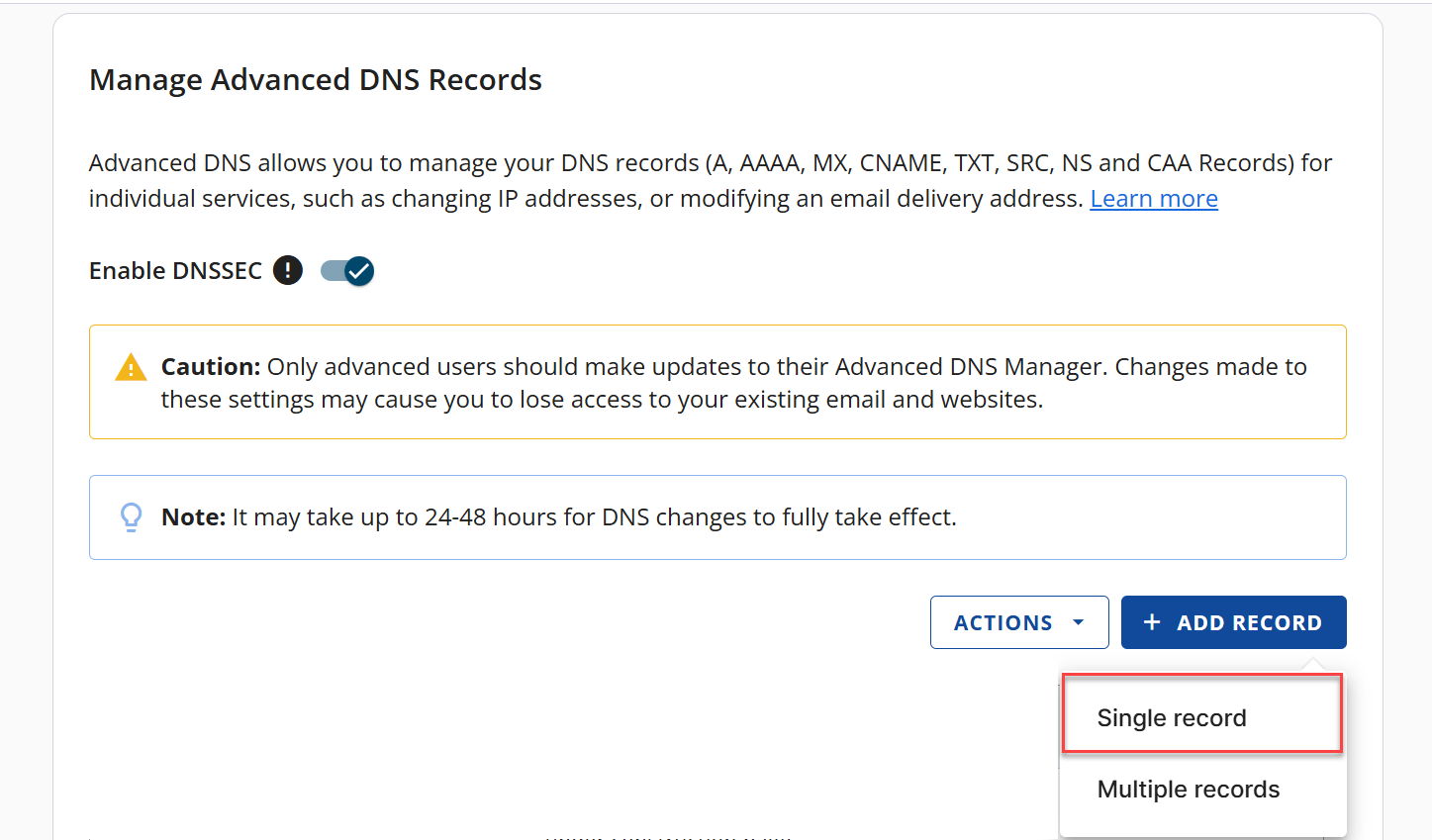
Task: Click the checkmark inside the DNSSEC toggle
Action: point(358,270)
